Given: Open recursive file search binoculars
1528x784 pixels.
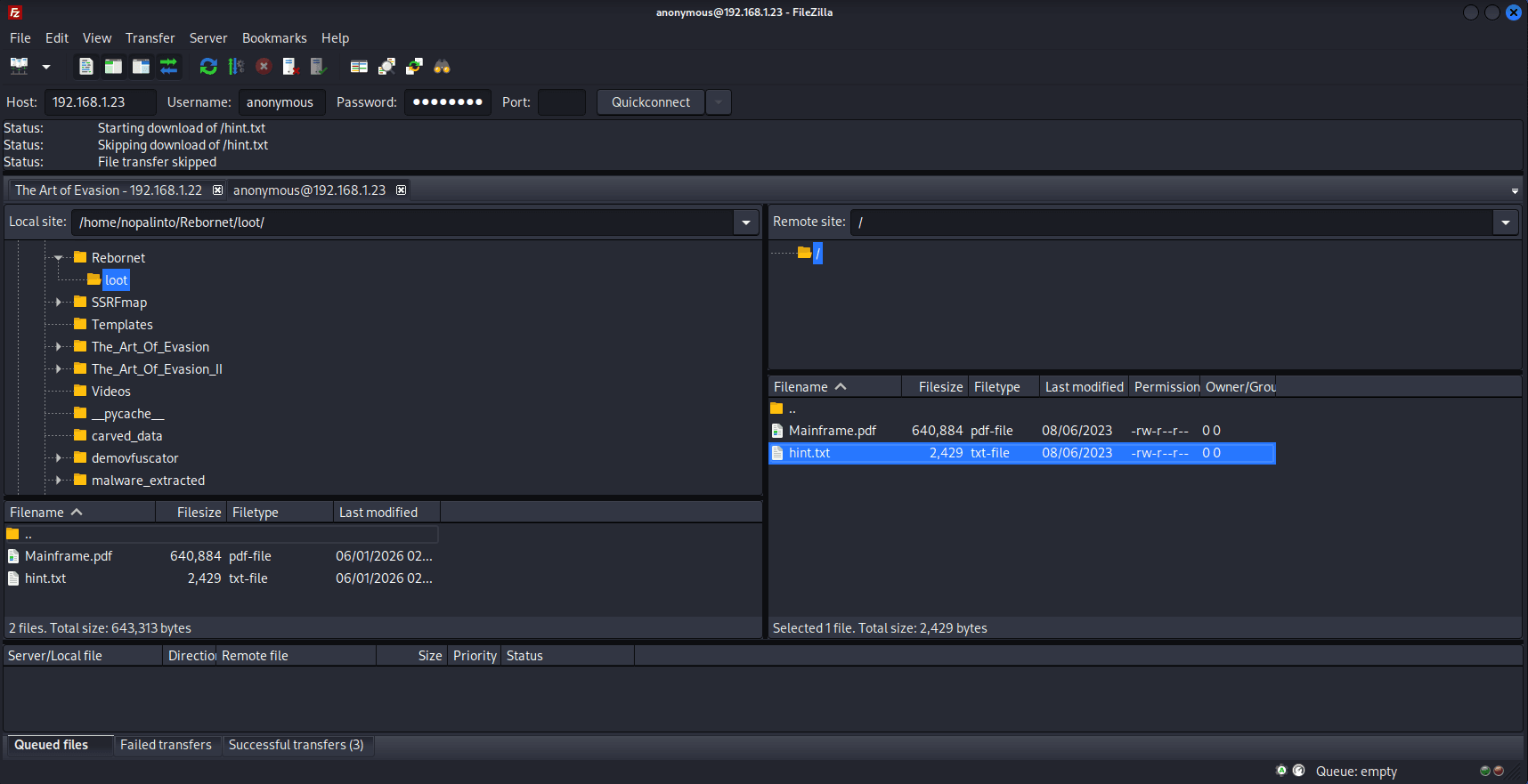Looking at the screenshot, I should [442, 66].
